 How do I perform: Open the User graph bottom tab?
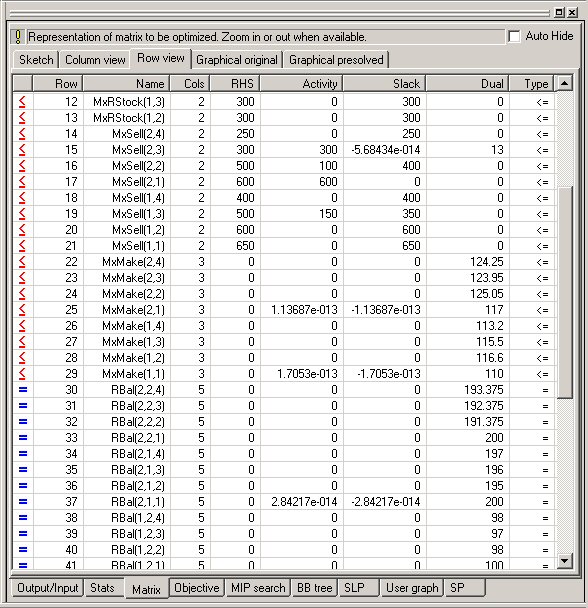pos(412,588)
